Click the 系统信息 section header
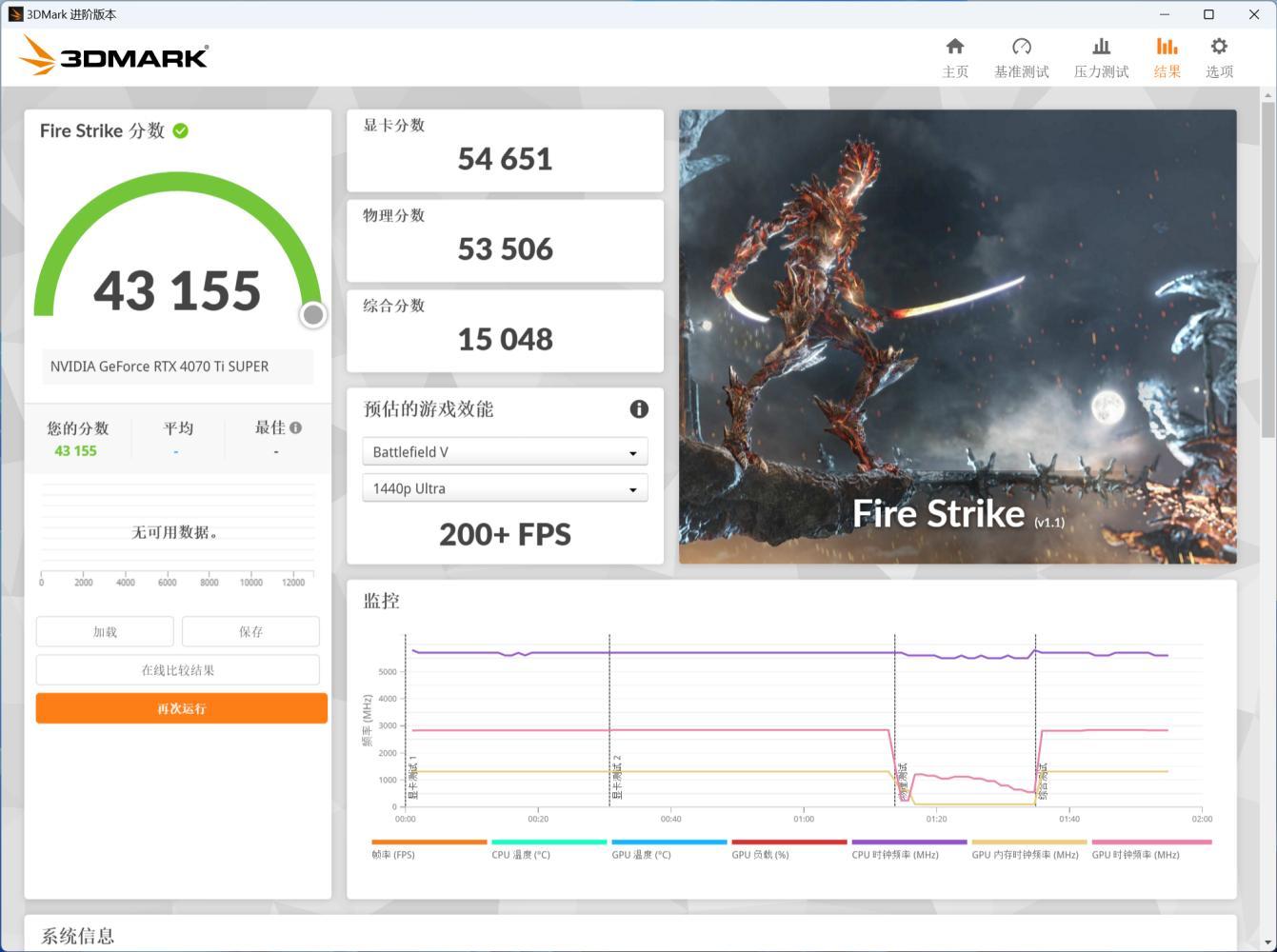1277x952 pixels. click(77, 936)
